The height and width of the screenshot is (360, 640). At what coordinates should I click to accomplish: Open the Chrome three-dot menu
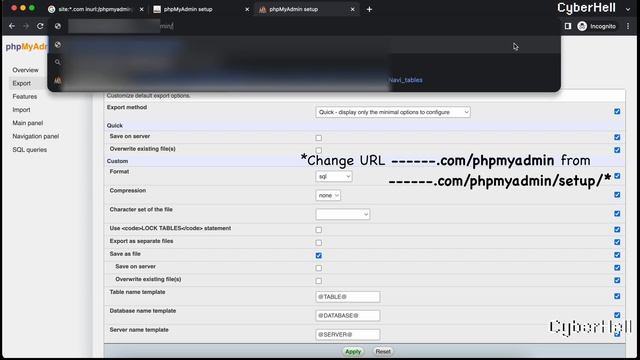pyautogui.click(x=628, y=26)
